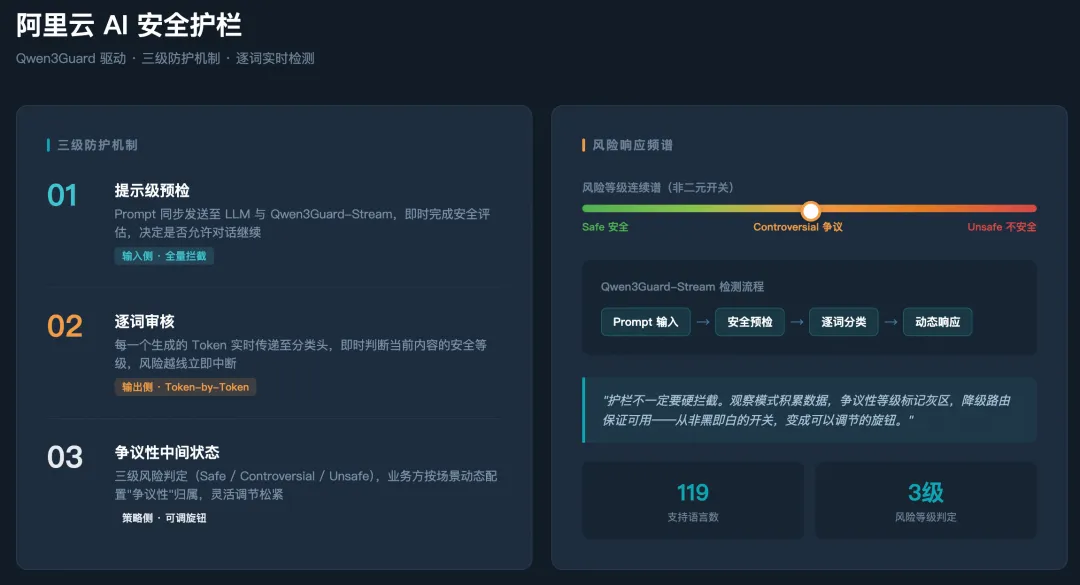The width and height of the screenshot is (1080, 585).
Task: Click the '逐词审核' heading
Action: [x=144, y=322]
